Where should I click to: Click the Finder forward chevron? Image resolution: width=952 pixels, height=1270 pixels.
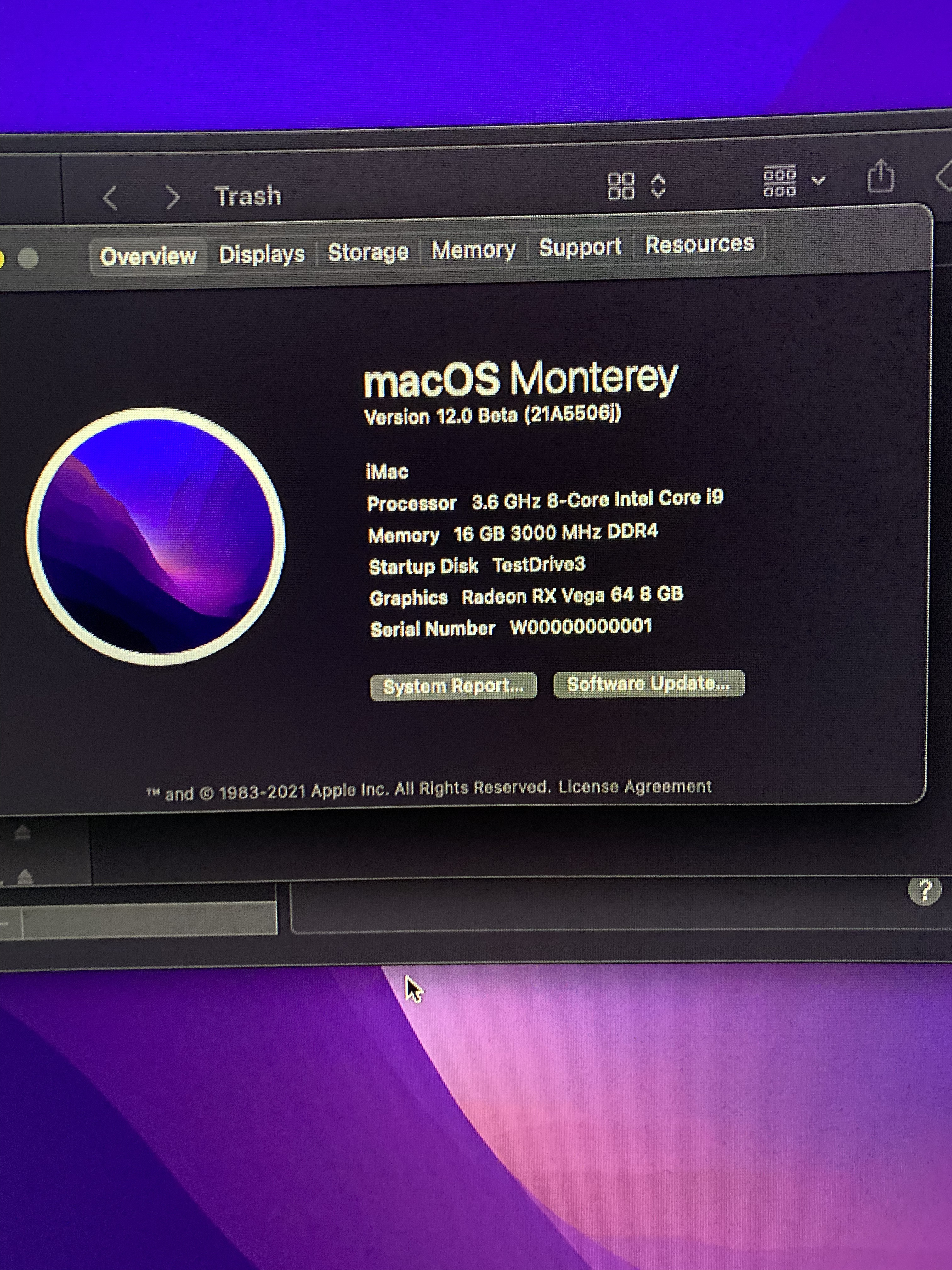pos(172,197)
